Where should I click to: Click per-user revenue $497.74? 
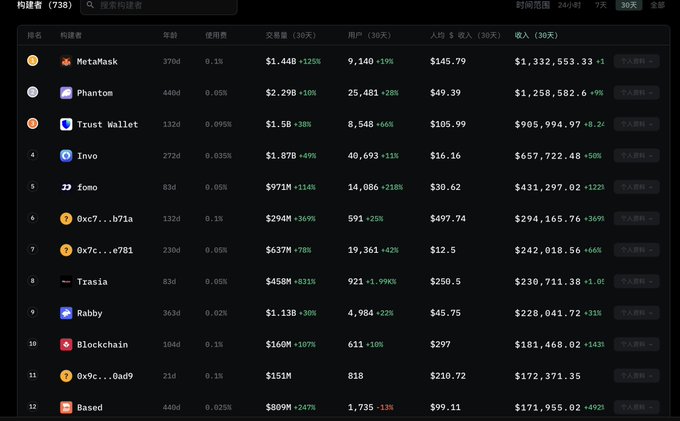[x=448, y=219]
